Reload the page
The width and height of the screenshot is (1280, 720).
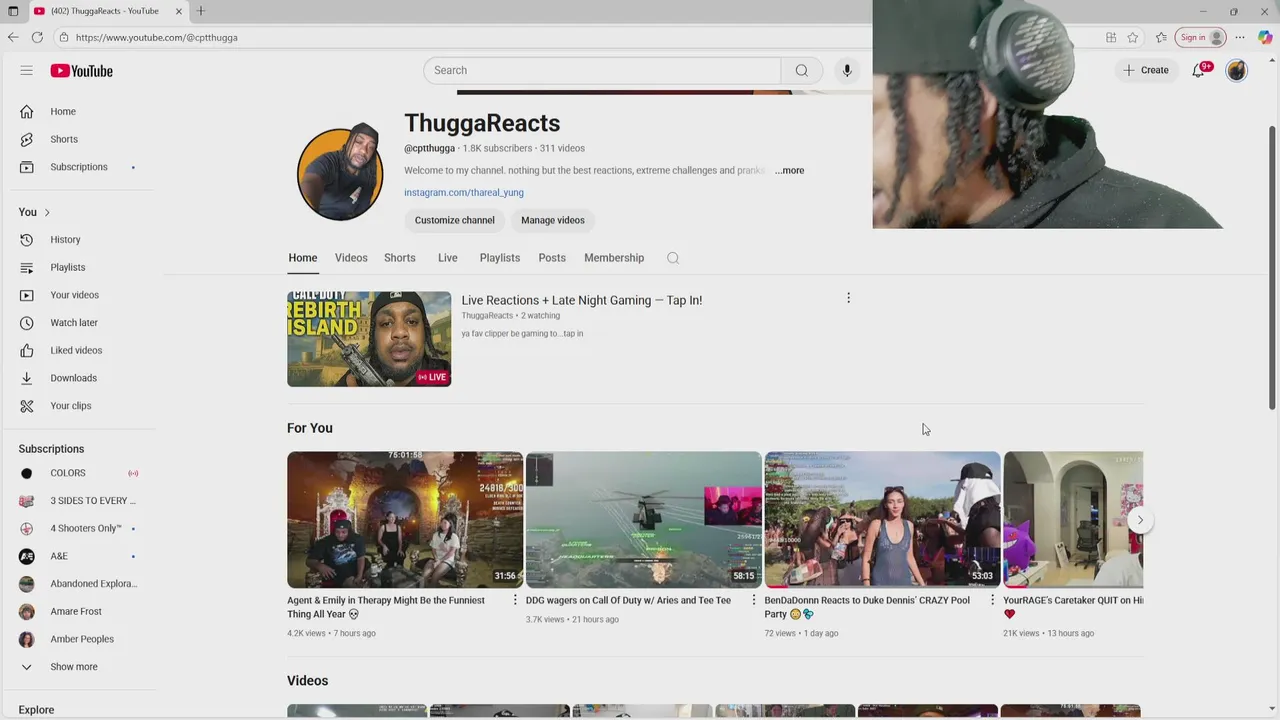[37, 37]
